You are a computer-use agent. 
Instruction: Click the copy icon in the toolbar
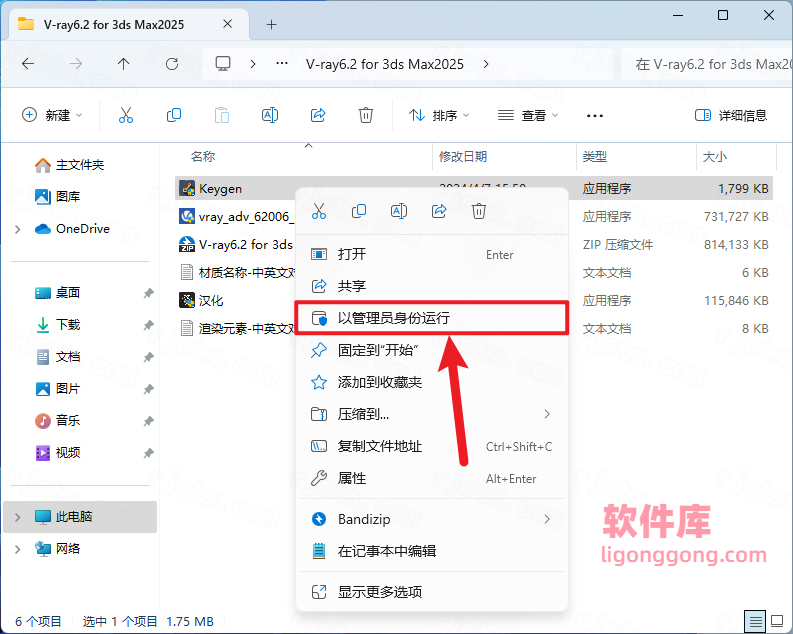174,115
